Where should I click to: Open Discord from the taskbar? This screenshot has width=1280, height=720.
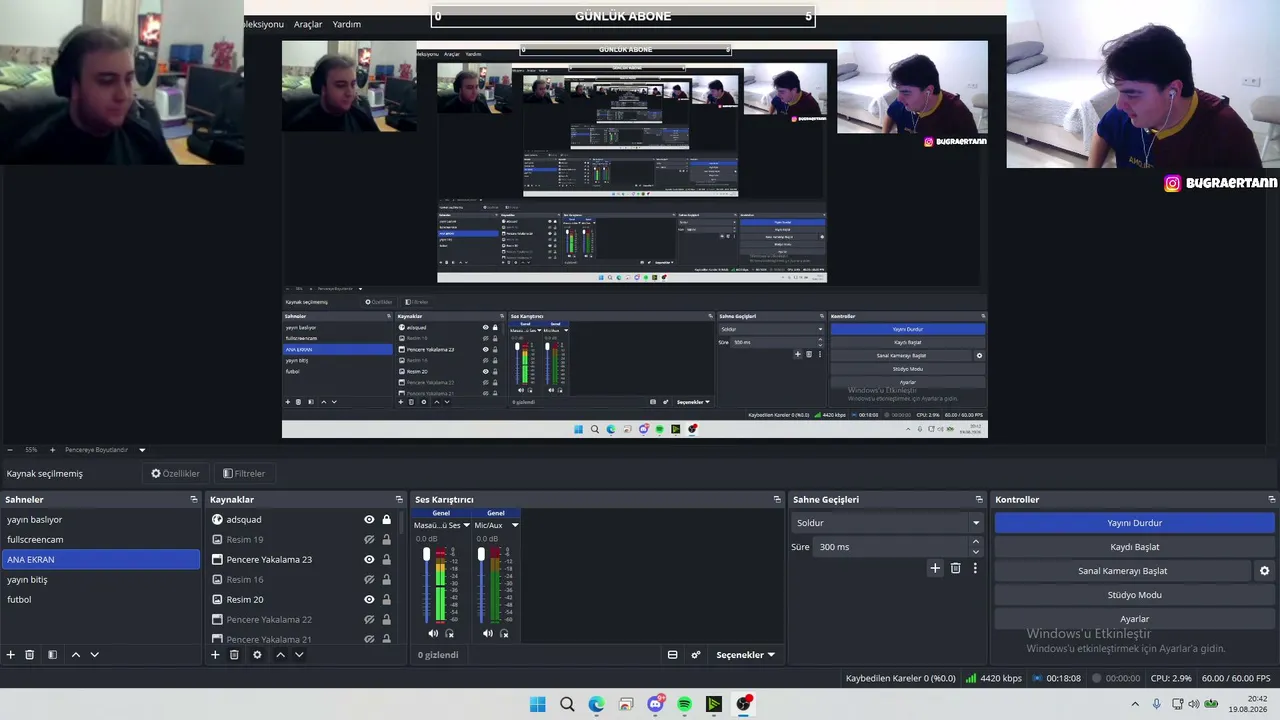(656, 704)
